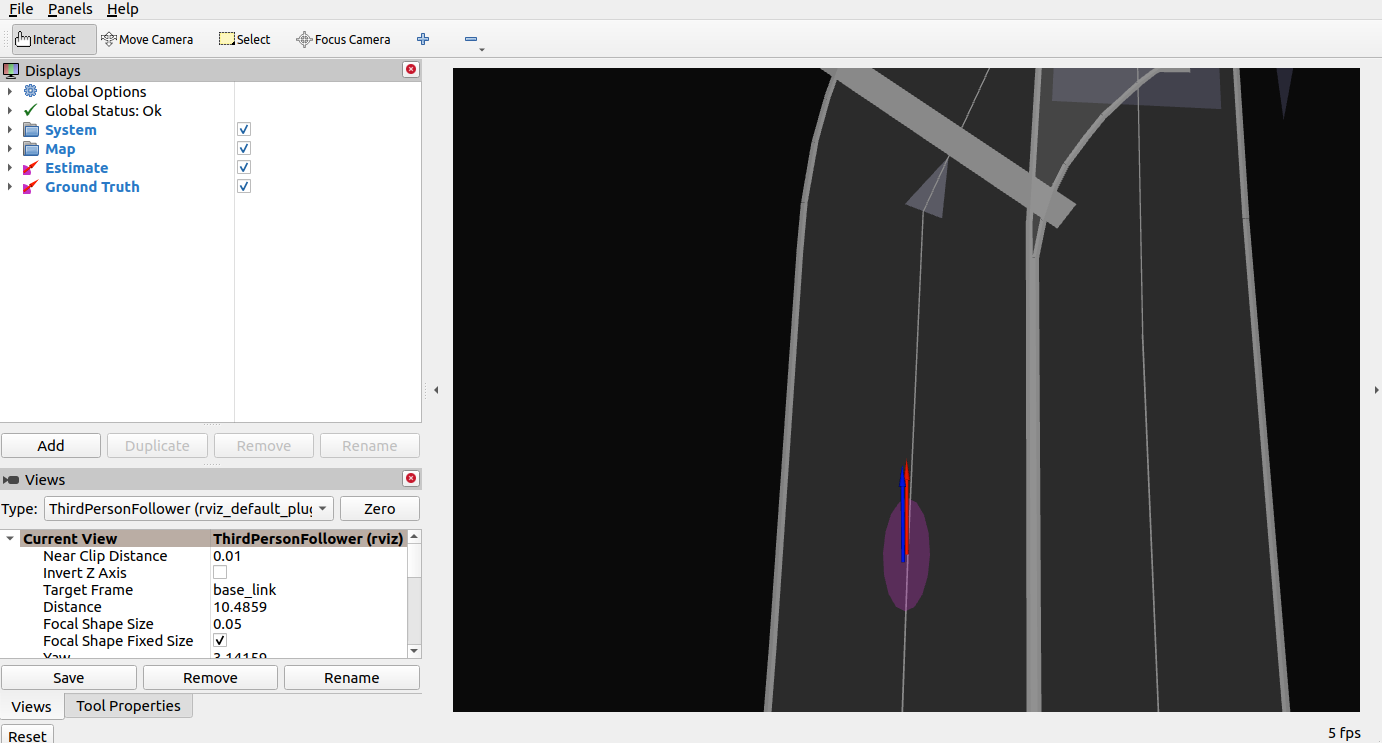This screenshot has height=743, width=1382.
Task: Expand the Global Options tree item
Action: 10,92
